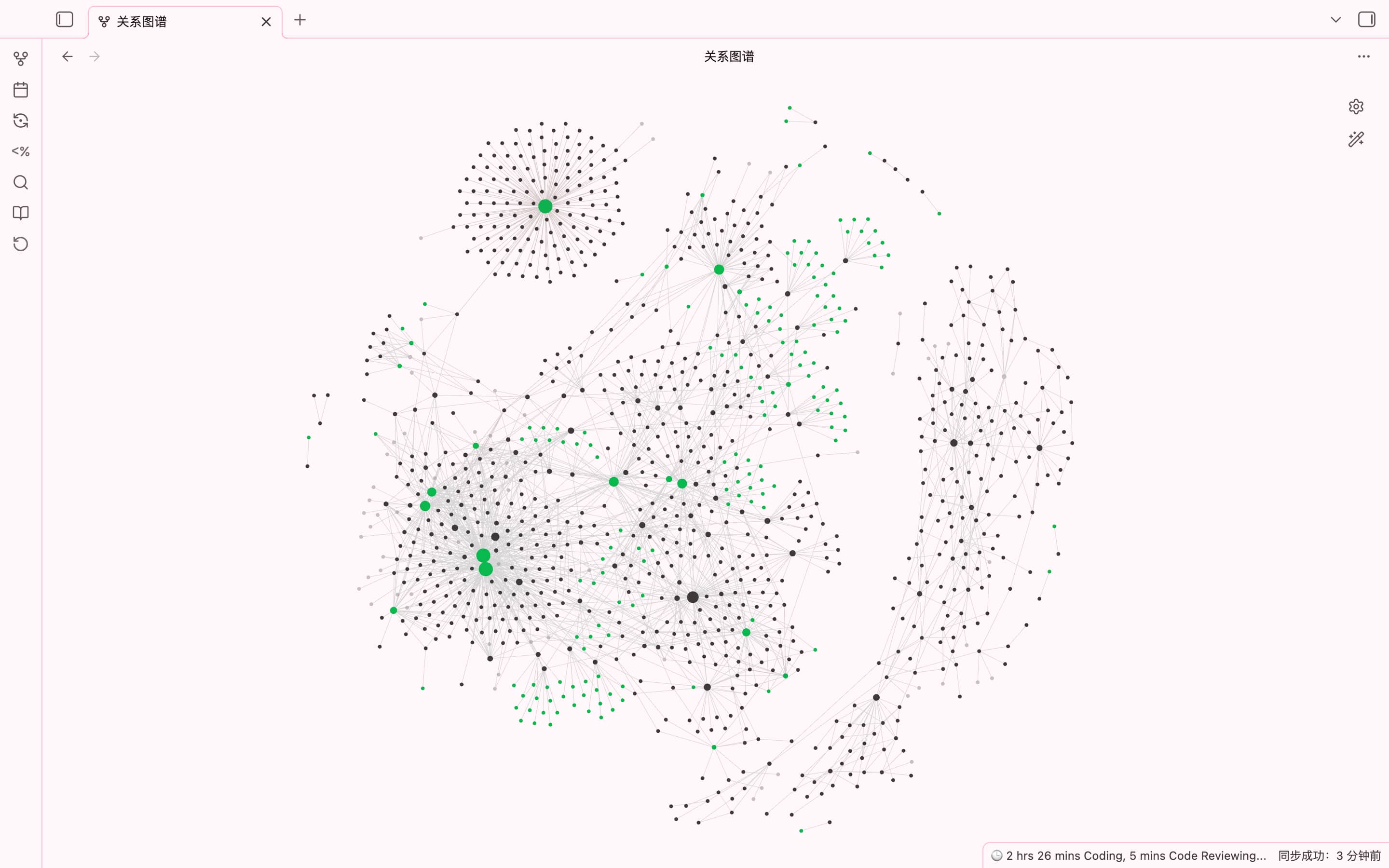This screenshot has height=868, width=1389.
Task: Open a new tab
Action: (300, 20)
